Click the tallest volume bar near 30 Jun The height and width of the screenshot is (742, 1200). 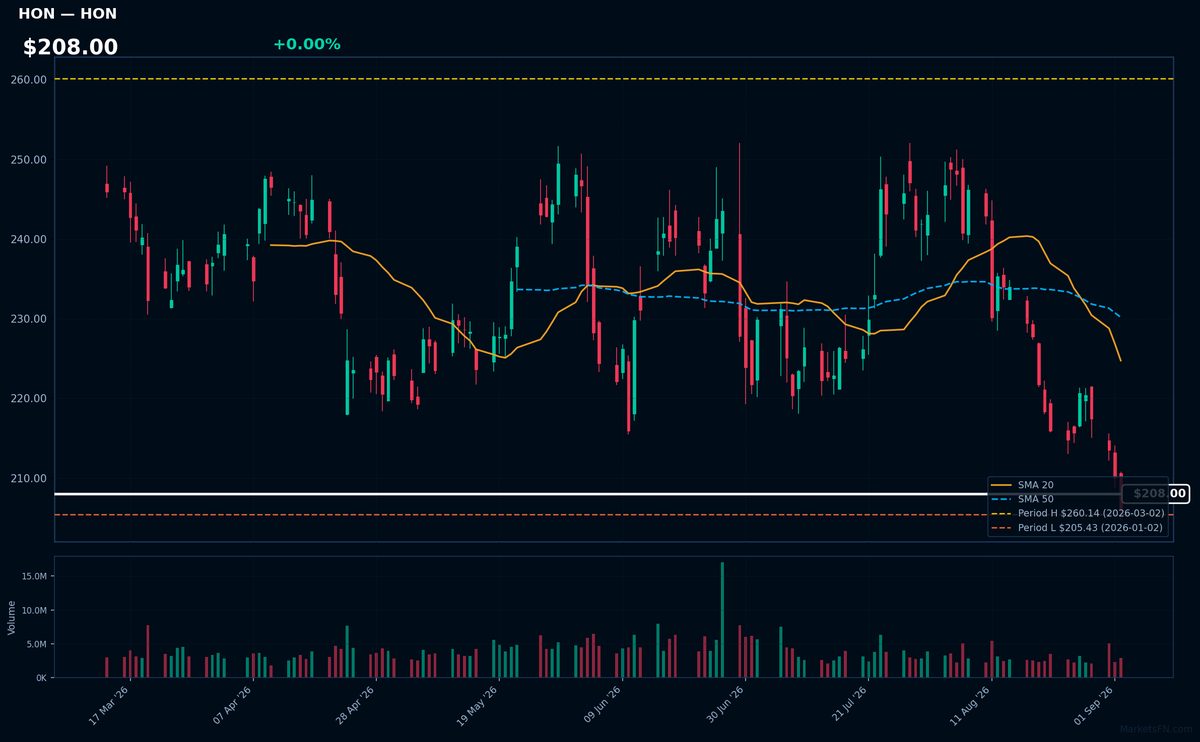[x=722, y=620]
